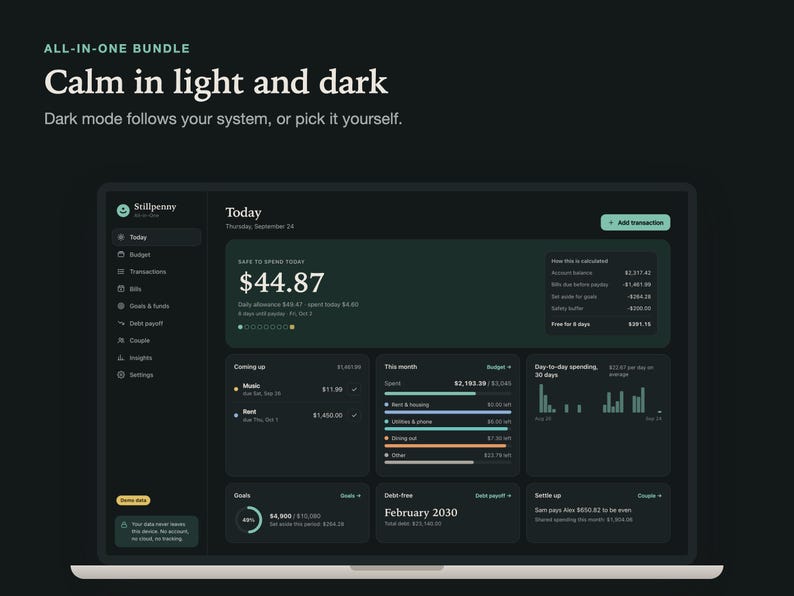The height and width of the screenshot is (596, 794).
Task: Follow the Budget link in This month
Action: pyautogui.click(x=499, y=367)
